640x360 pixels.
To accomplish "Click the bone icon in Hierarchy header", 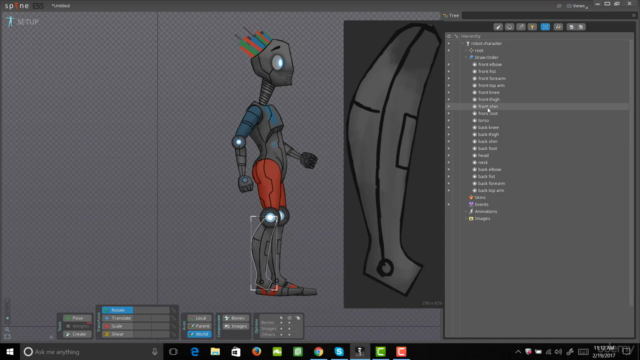I will click(x=456, y=36).
